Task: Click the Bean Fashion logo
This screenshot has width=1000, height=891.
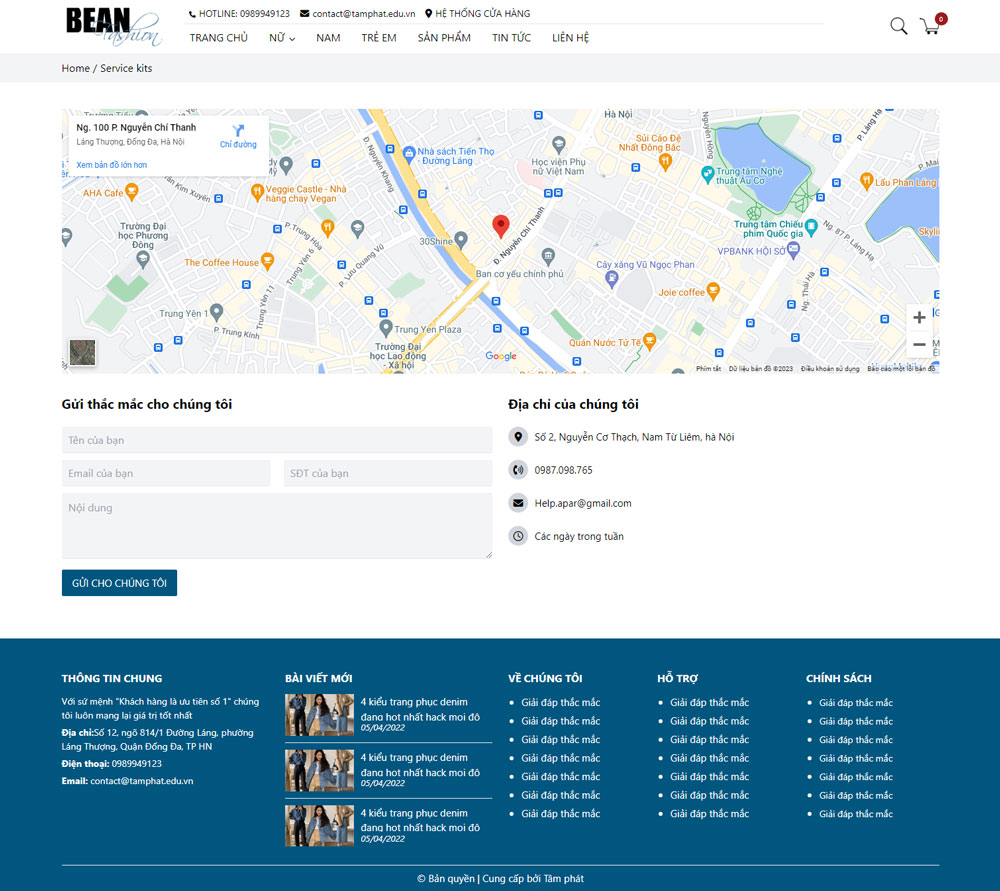Action: point(112,26)
